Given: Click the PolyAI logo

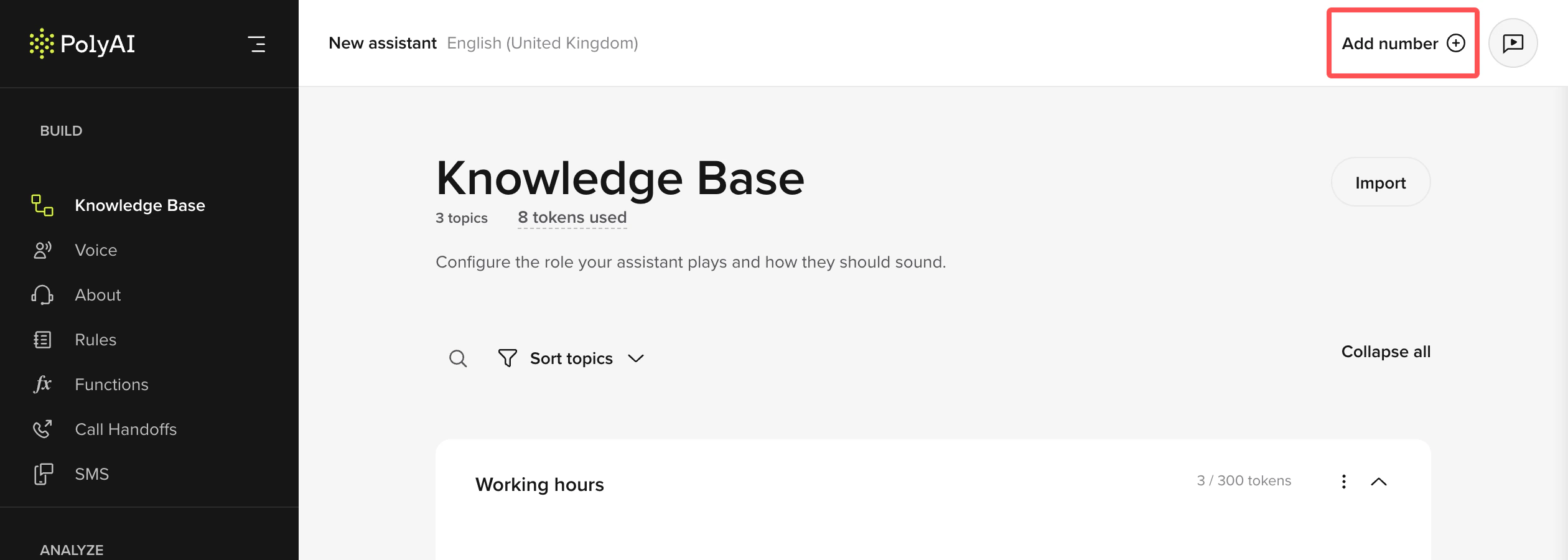Looking at the screenshot, I should tap(82, 44).
